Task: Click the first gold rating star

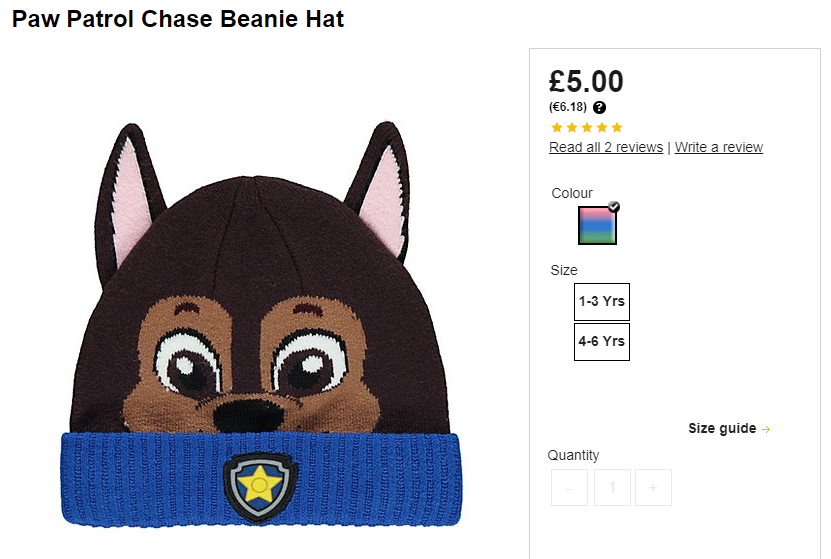Action: tap(556, 127)
